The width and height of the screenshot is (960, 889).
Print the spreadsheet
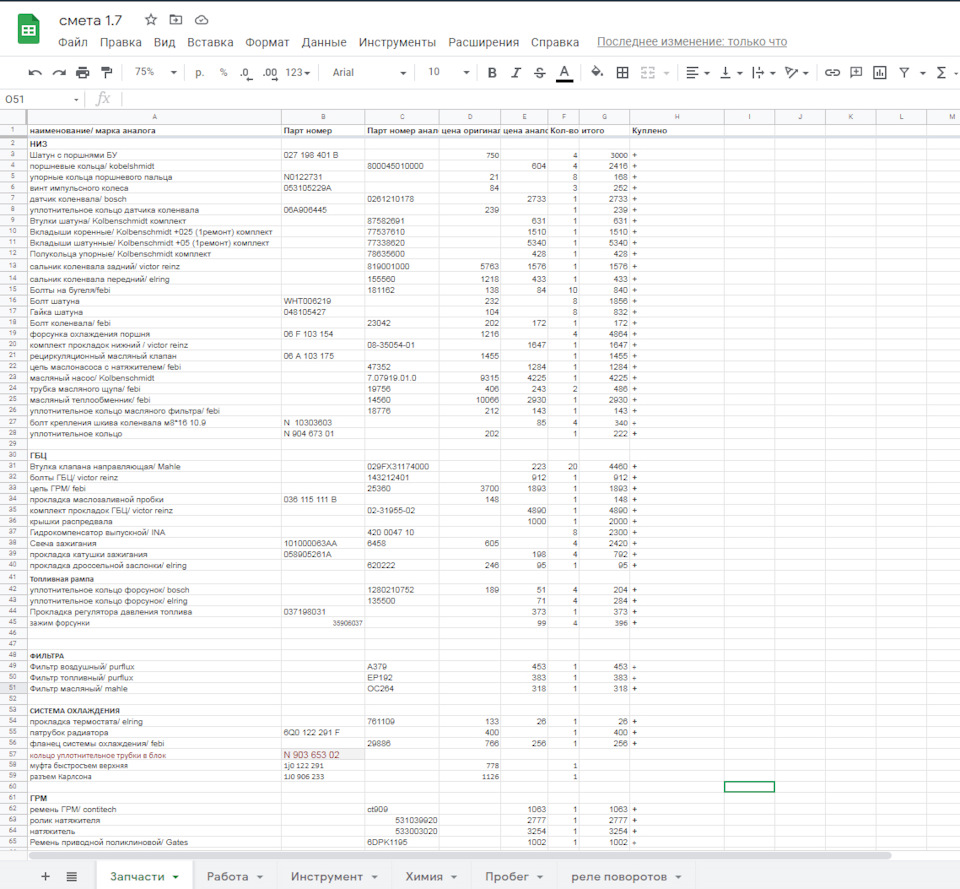83,72
